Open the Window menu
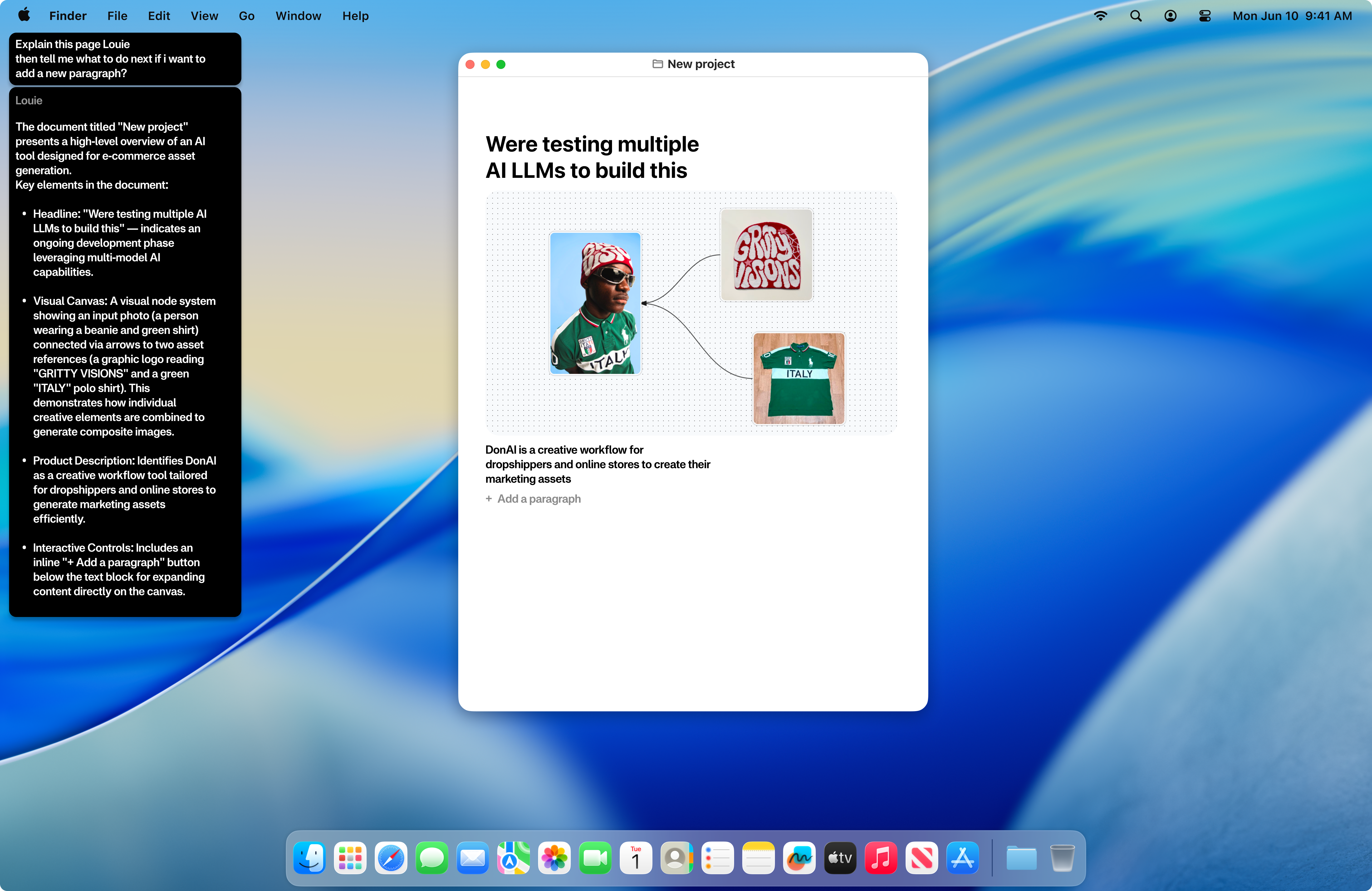Screen dimensions: 1372x891 (298, 16)
